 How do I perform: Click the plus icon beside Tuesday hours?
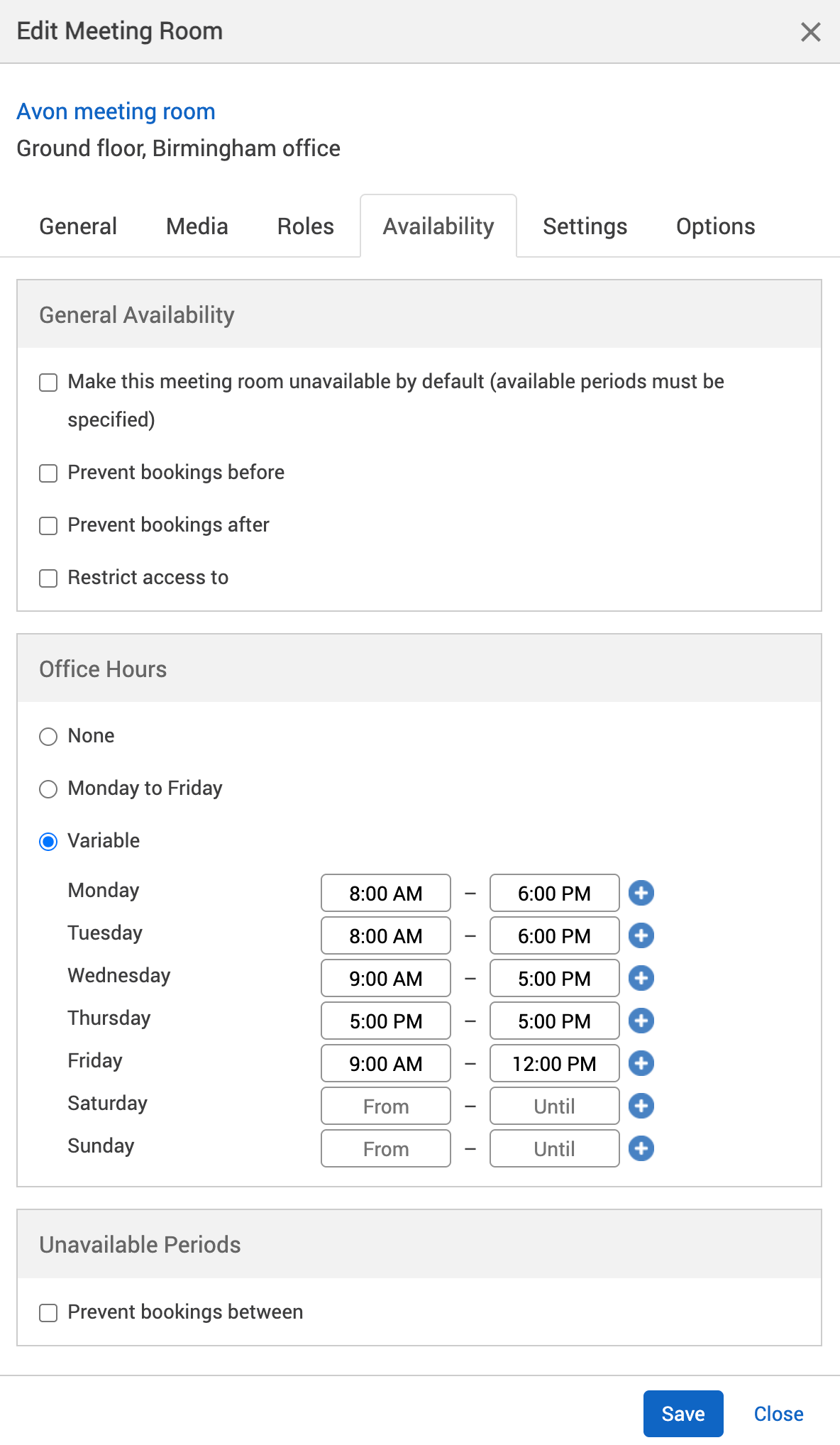point(641,935)
